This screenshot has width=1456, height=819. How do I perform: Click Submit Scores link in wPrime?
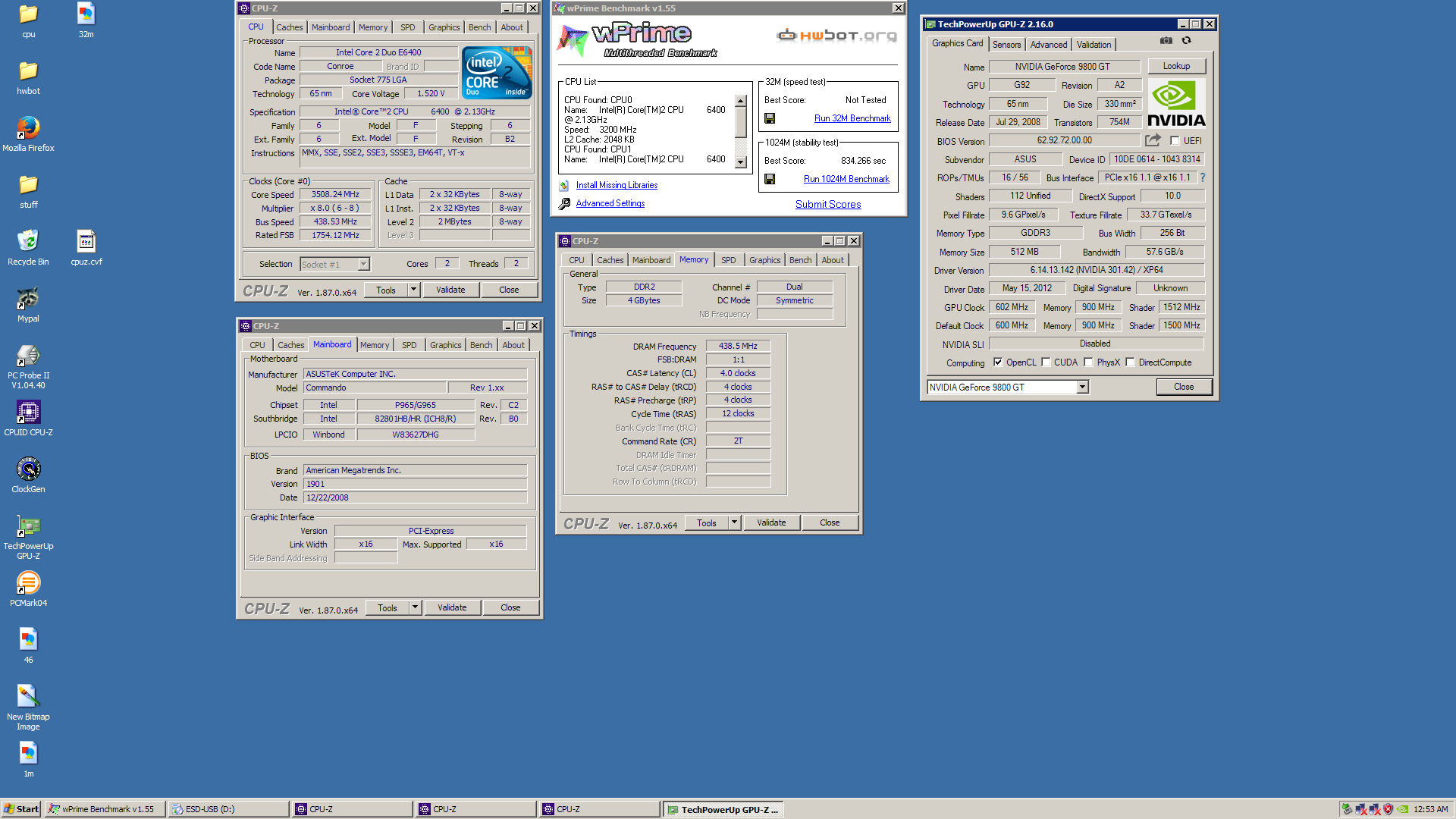tap(828, 204)
